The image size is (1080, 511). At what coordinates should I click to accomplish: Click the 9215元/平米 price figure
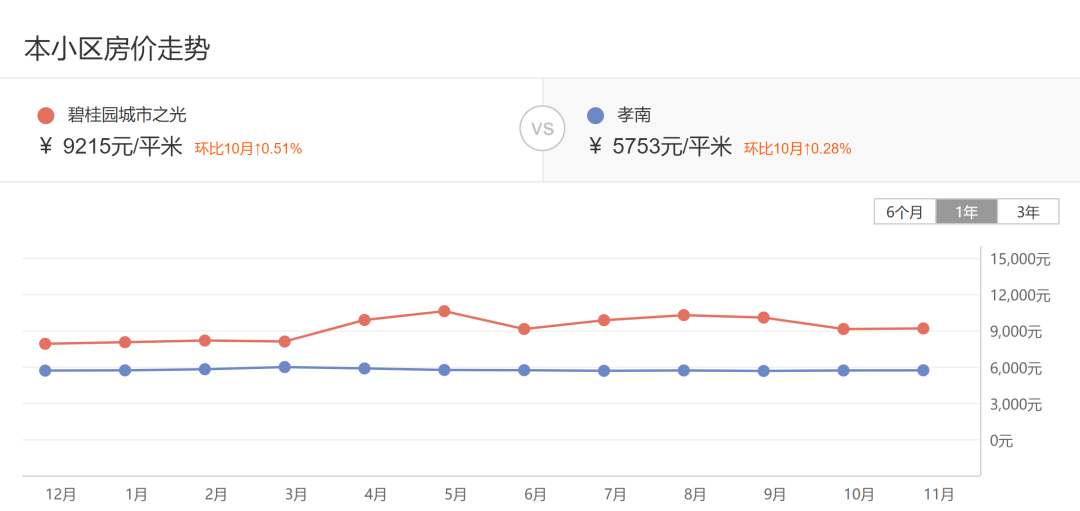point(122,147)
